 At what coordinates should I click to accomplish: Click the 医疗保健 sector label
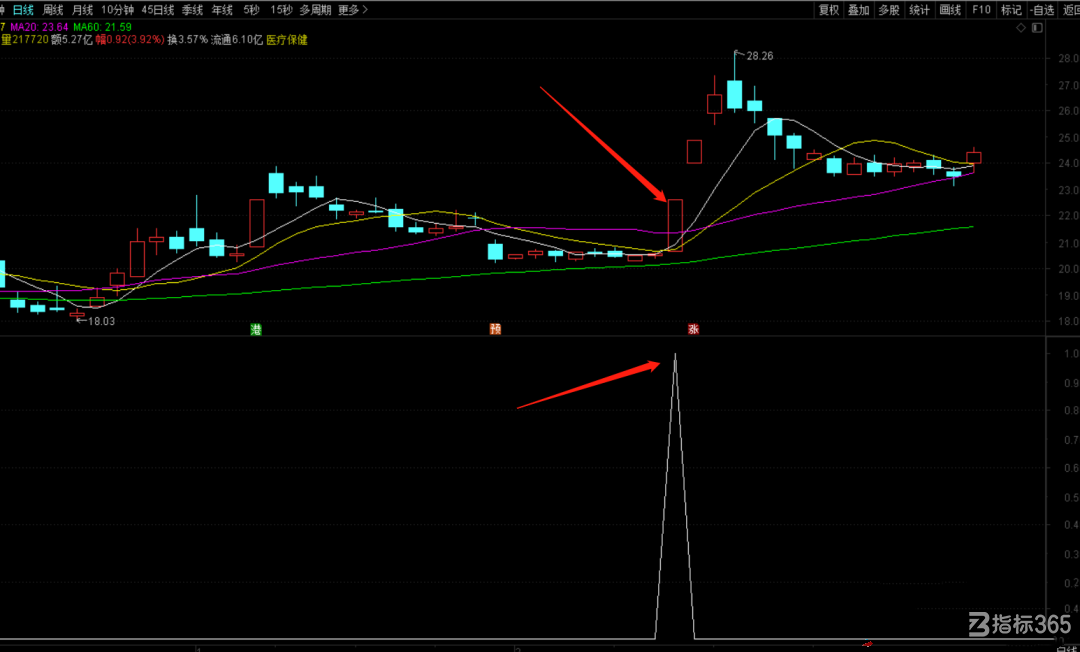click(287, 40)
